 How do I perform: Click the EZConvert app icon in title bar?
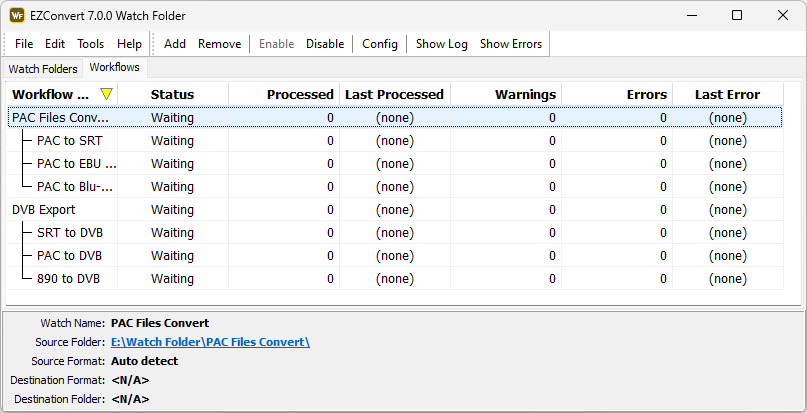tap(17, 16)
